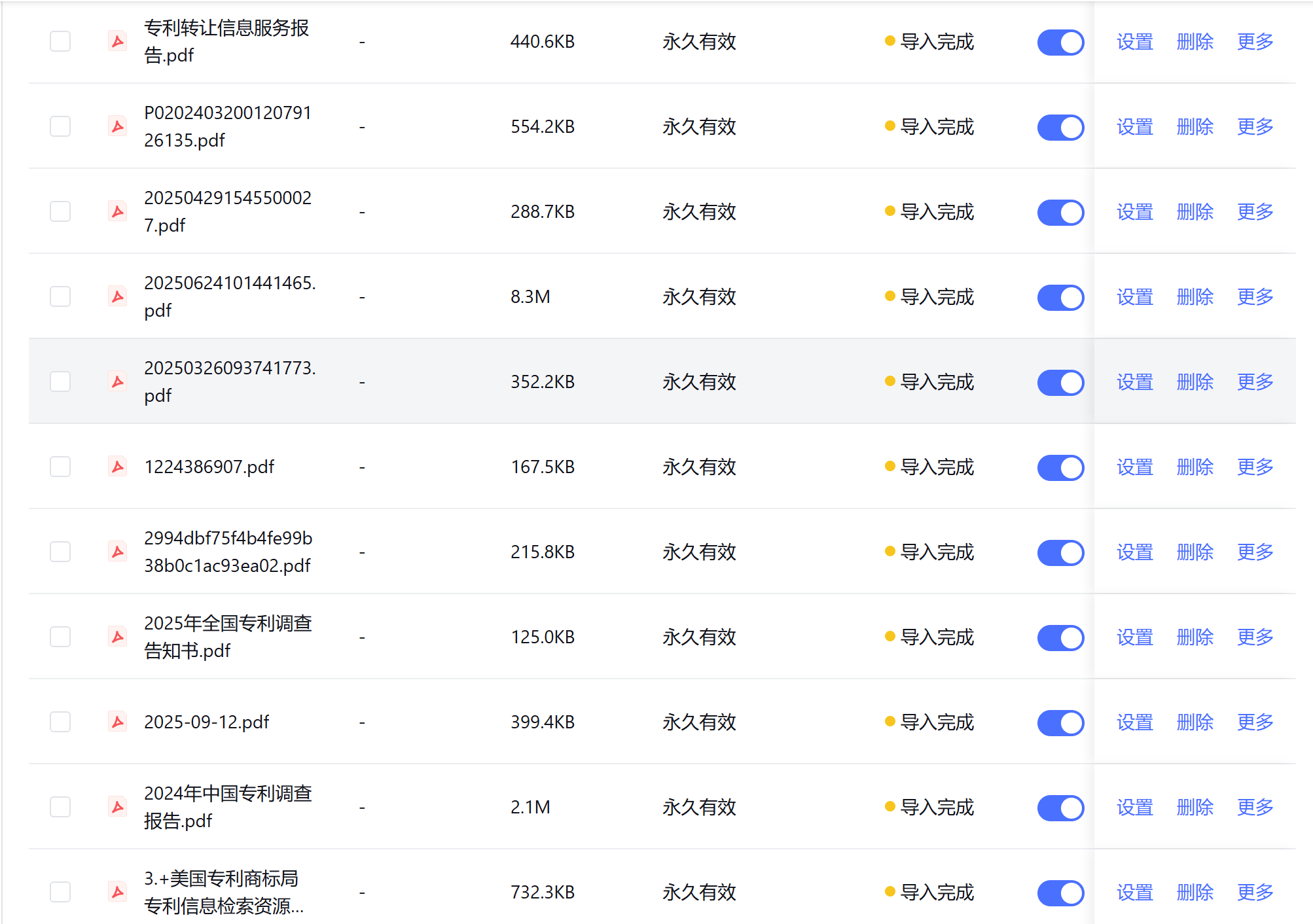The image size is (1313, 924).
Task: Select checkbox for 20250326093741773.pdf row
Action: point(60,382)
